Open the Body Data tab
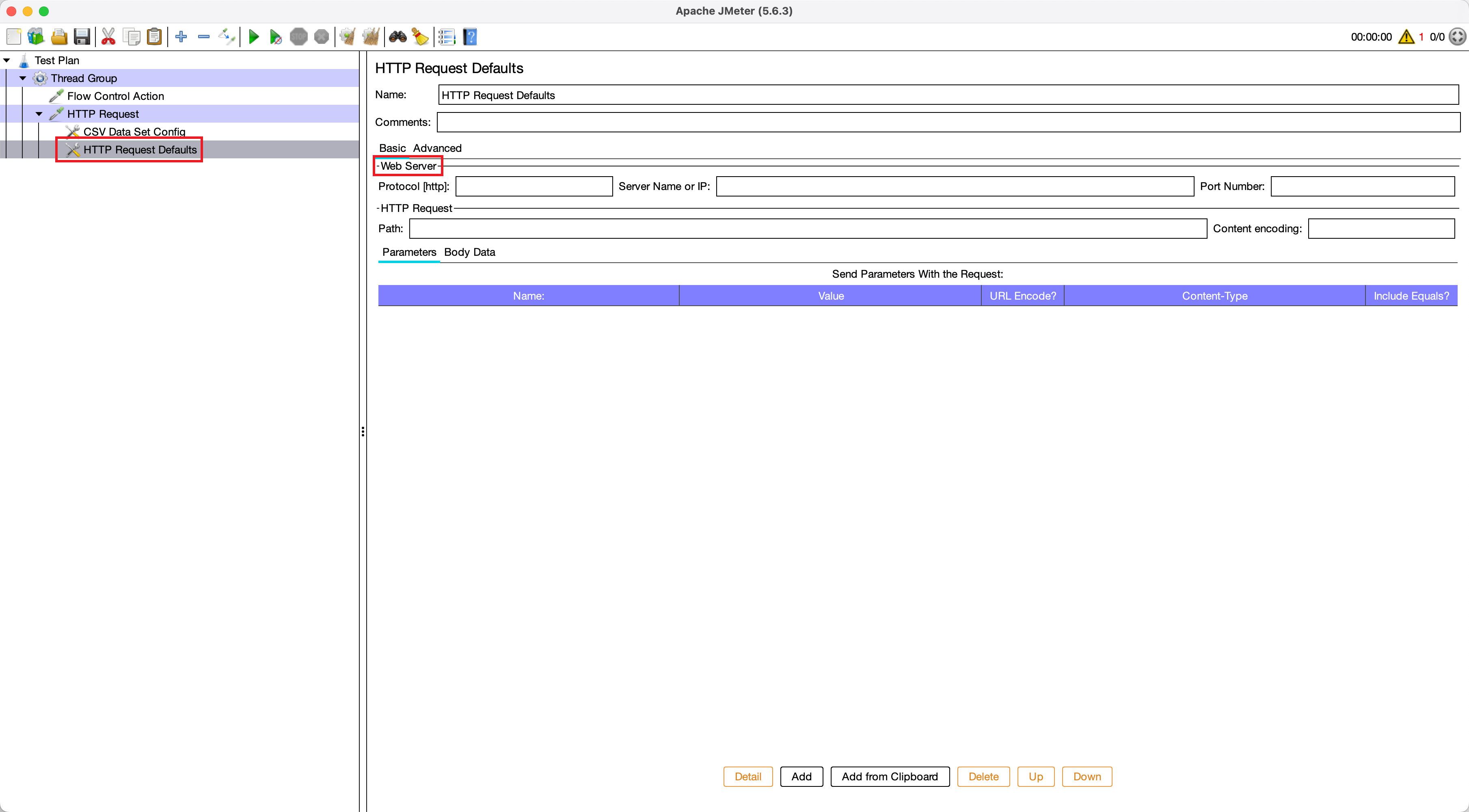Viewport: 1469px width, 812px height. point(469,252)
